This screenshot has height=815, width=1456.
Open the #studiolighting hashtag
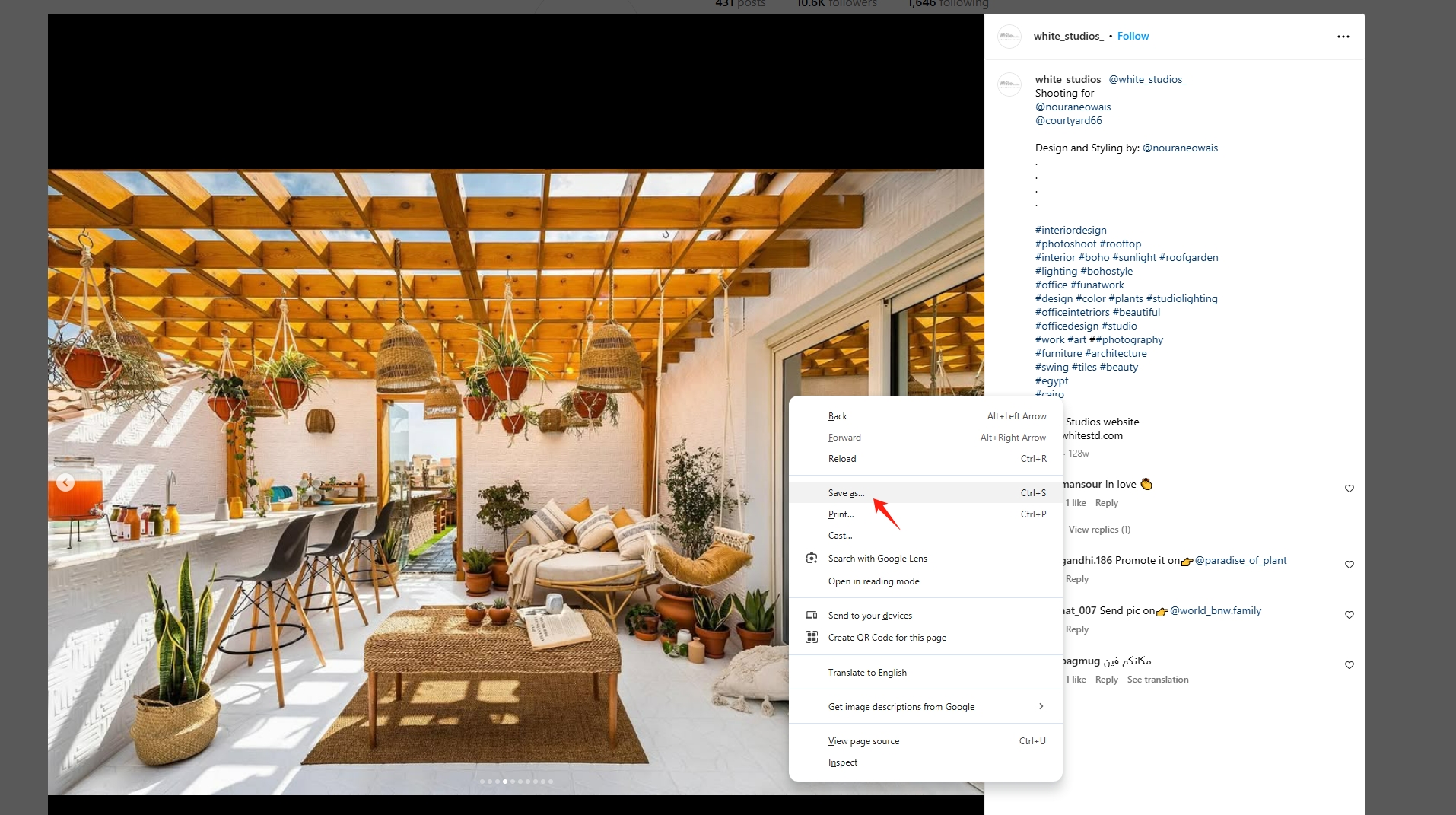[x=1181, y=298]
